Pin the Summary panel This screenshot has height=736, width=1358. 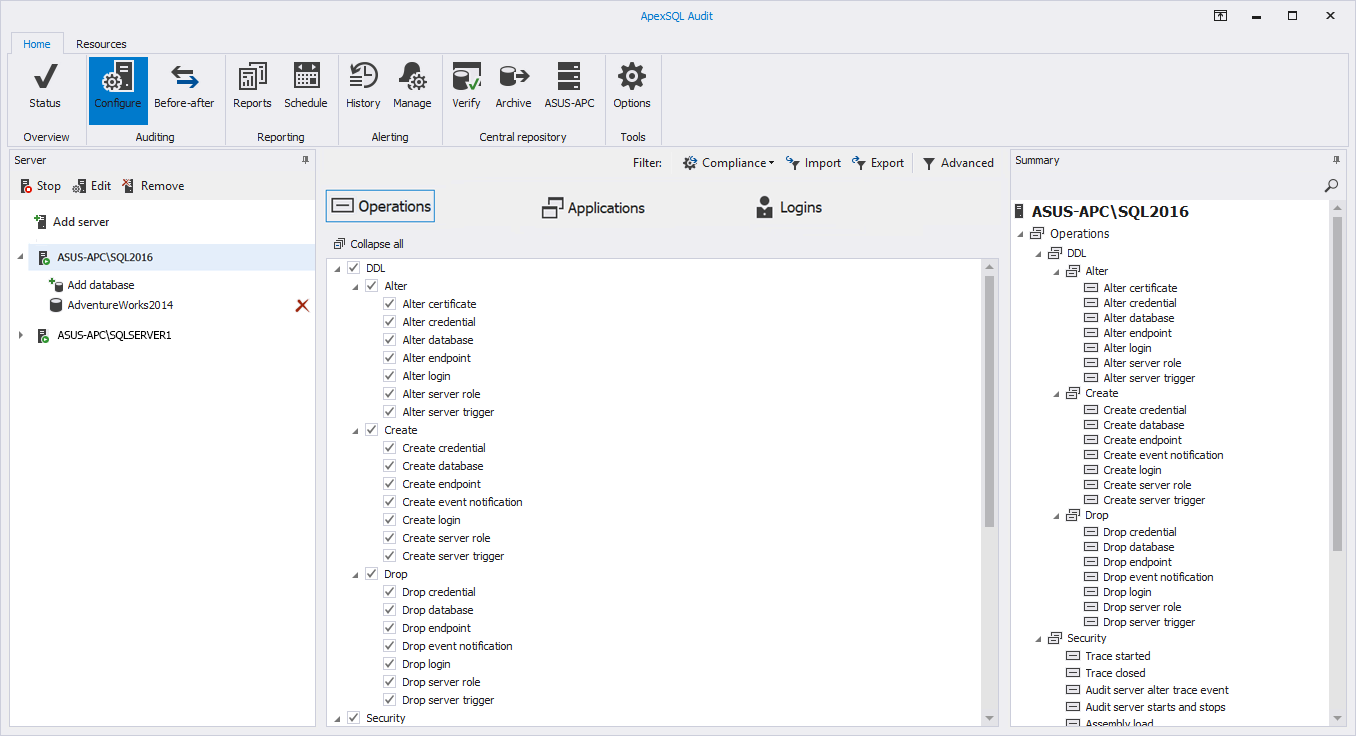(1336, 160)
